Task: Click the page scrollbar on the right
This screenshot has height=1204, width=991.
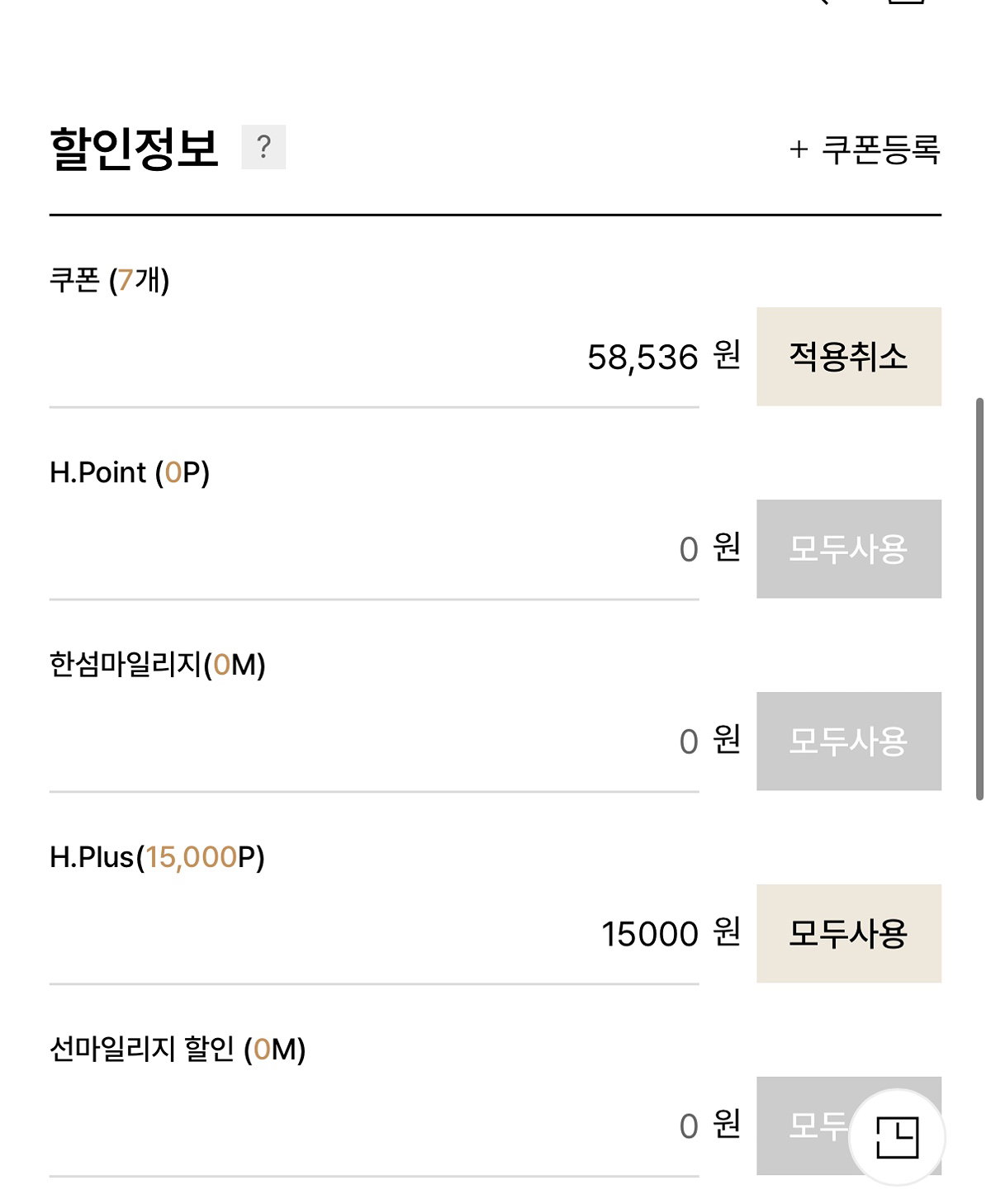Action: pos(979,599)
